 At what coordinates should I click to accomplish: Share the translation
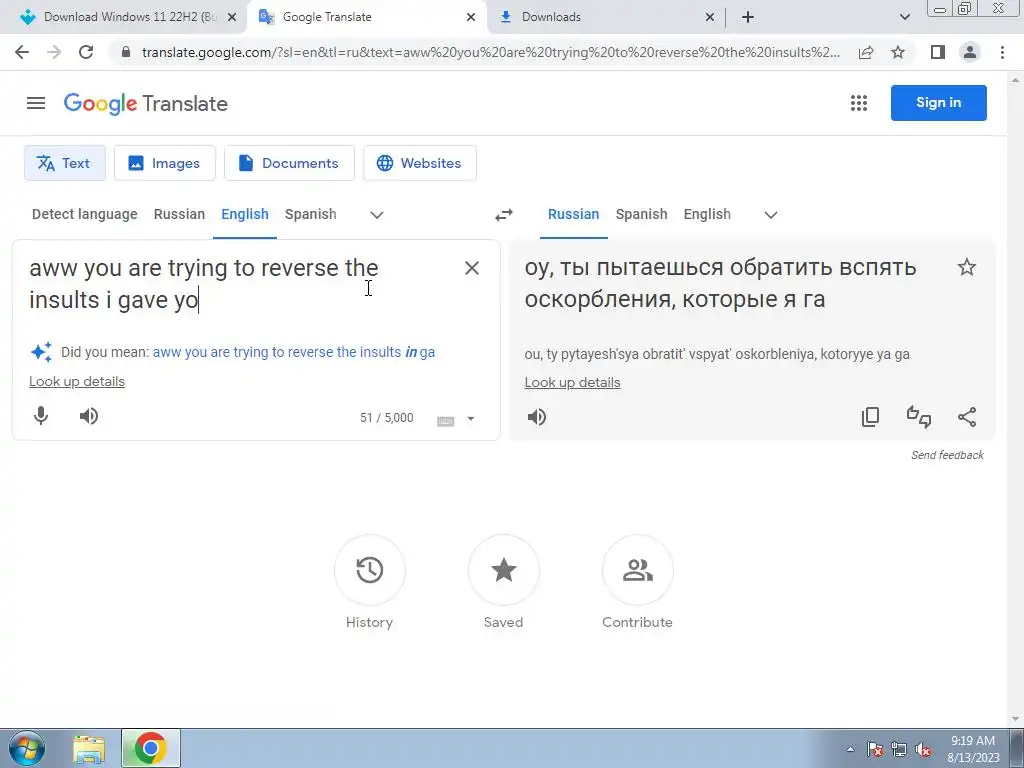[x=967, y=417]
